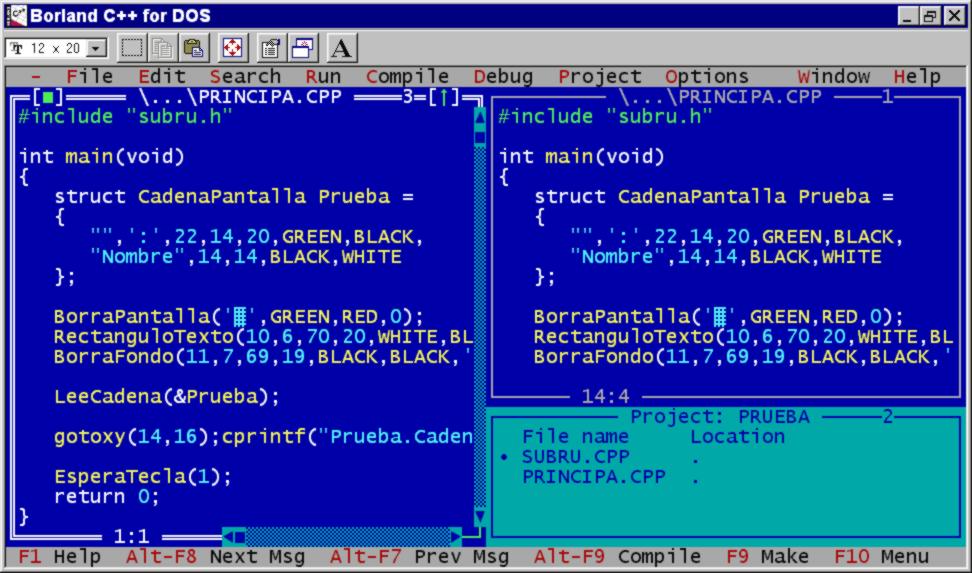
Task: Select SUBRU.CPP in the Project window
Action: [576, 456]
